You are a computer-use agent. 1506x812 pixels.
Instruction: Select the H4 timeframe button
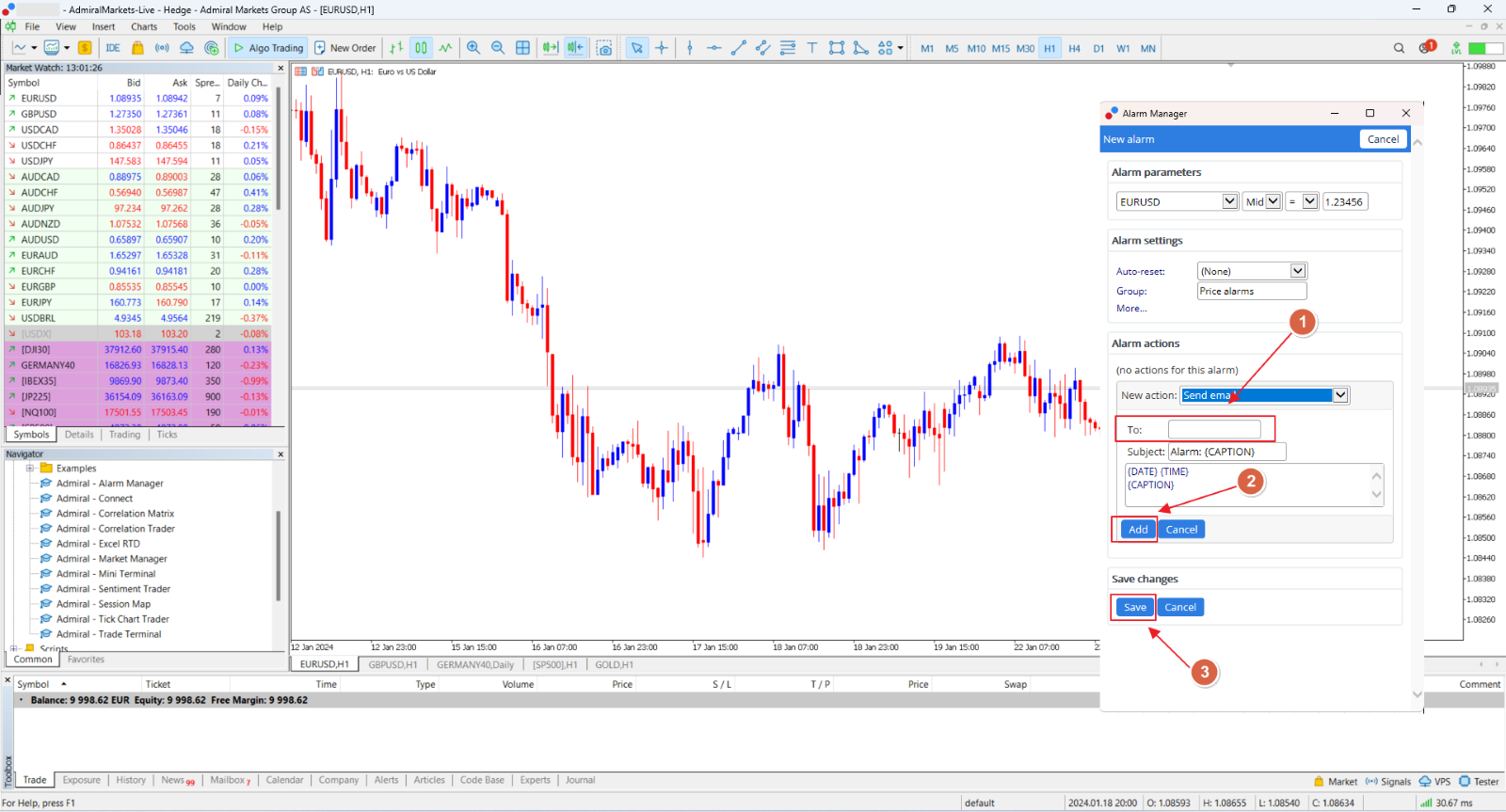(x=1074, y=48)
